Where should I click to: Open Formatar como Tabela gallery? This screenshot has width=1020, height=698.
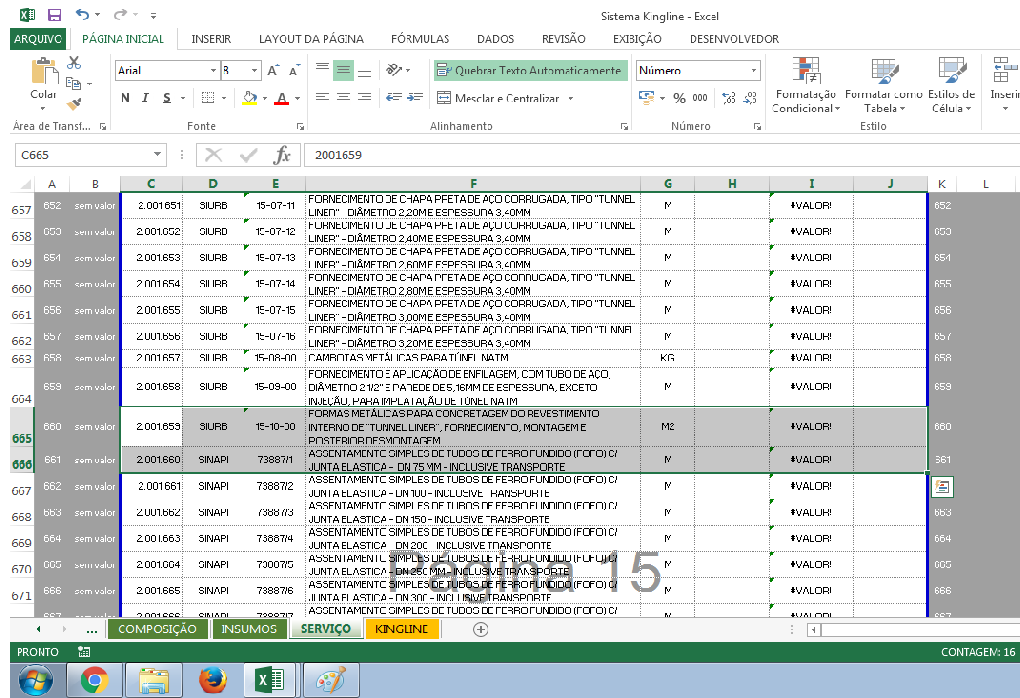[x=884, y=85]
